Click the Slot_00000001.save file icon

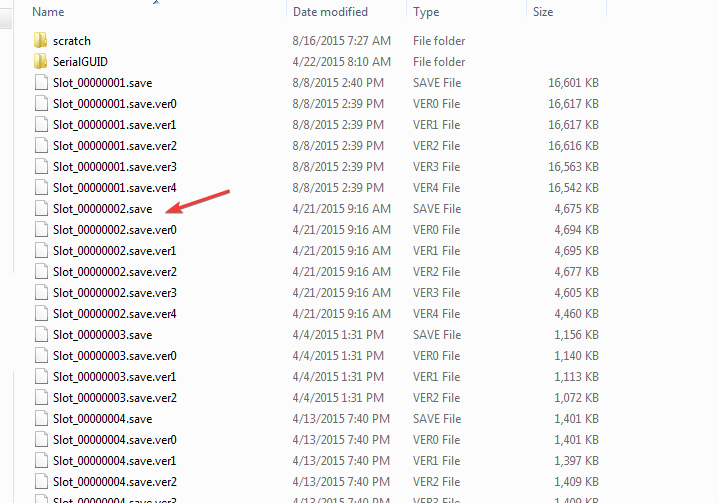coord(41,83)
